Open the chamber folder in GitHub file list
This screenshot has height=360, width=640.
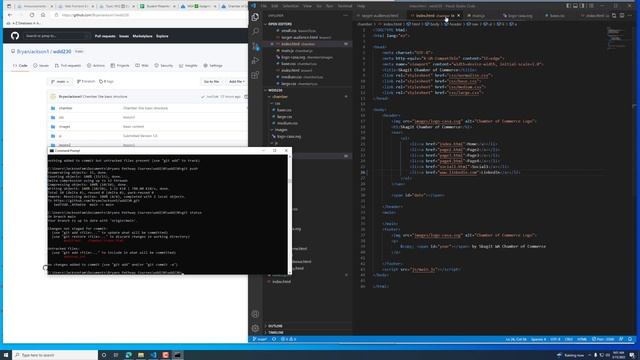pyautogui.click(x=65, y=108)
